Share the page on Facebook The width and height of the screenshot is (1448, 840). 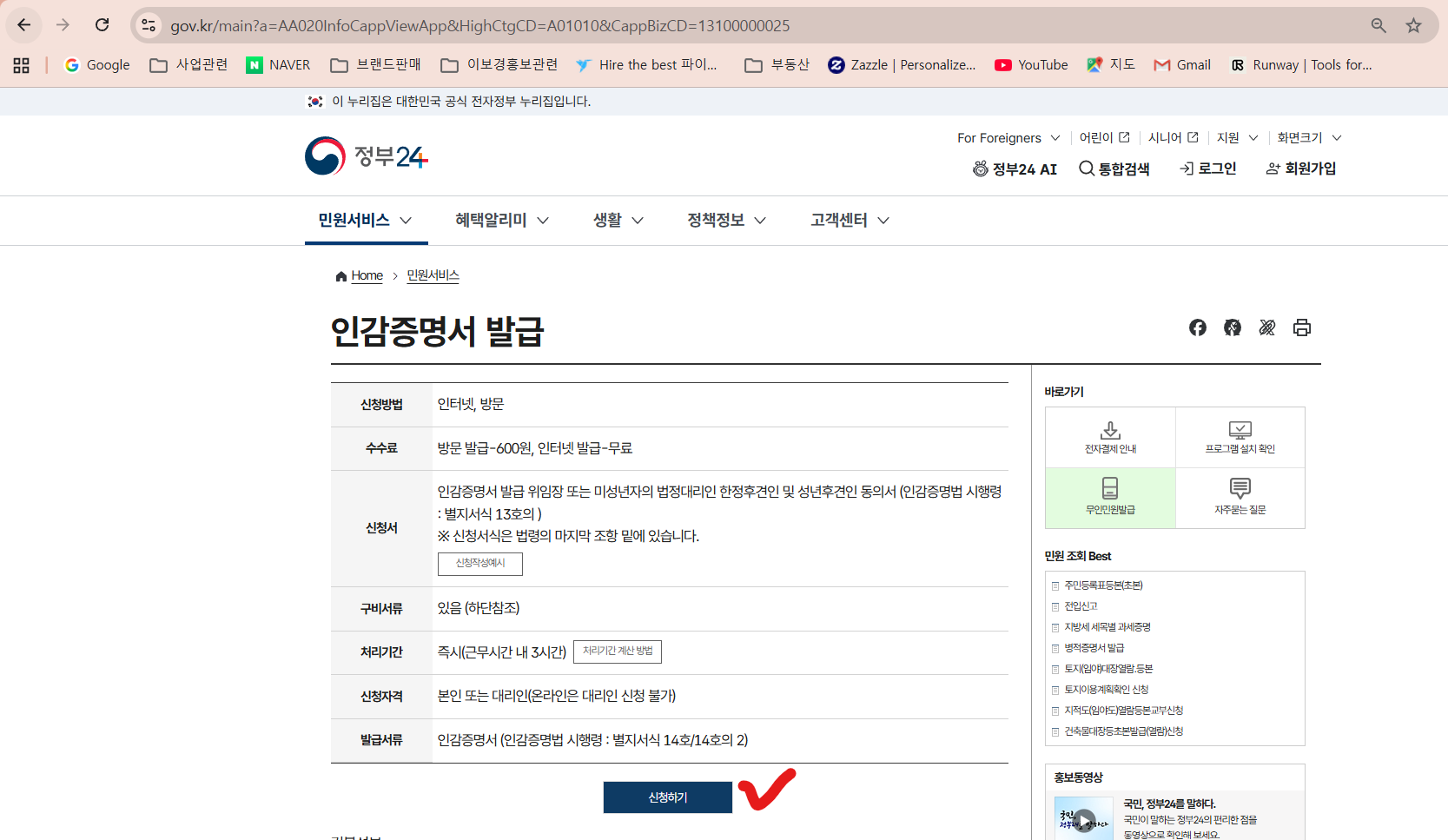click(x=1198, y=327)
